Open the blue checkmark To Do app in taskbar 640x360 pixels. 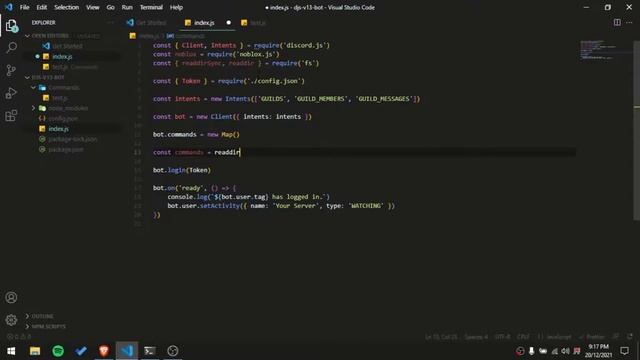tap(81, 351)
